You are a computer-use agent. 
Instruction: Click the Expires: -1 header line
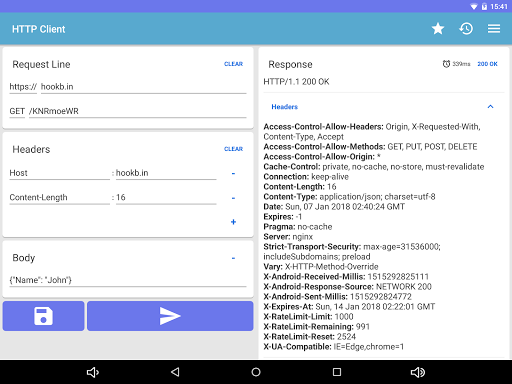point(283,217)
